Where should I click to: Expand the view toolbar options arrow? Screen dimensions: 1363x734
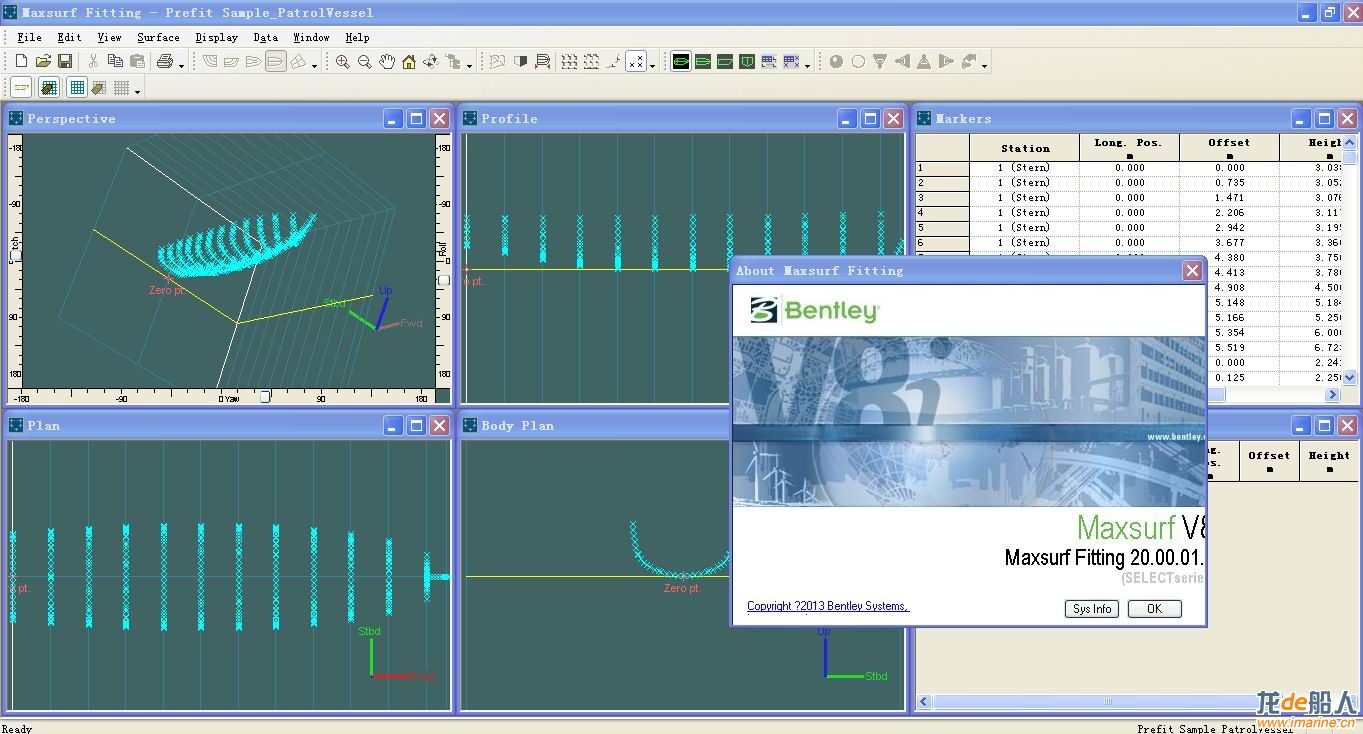click(x=469, y=66)
